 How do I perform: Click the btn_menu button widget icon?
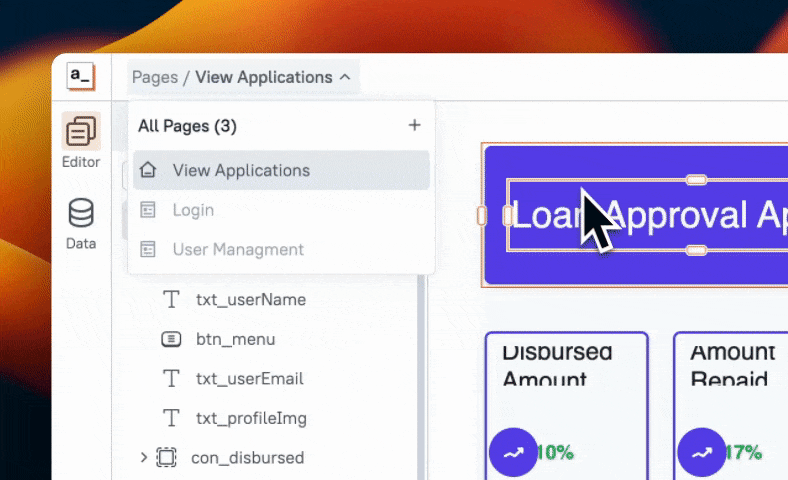172,339
